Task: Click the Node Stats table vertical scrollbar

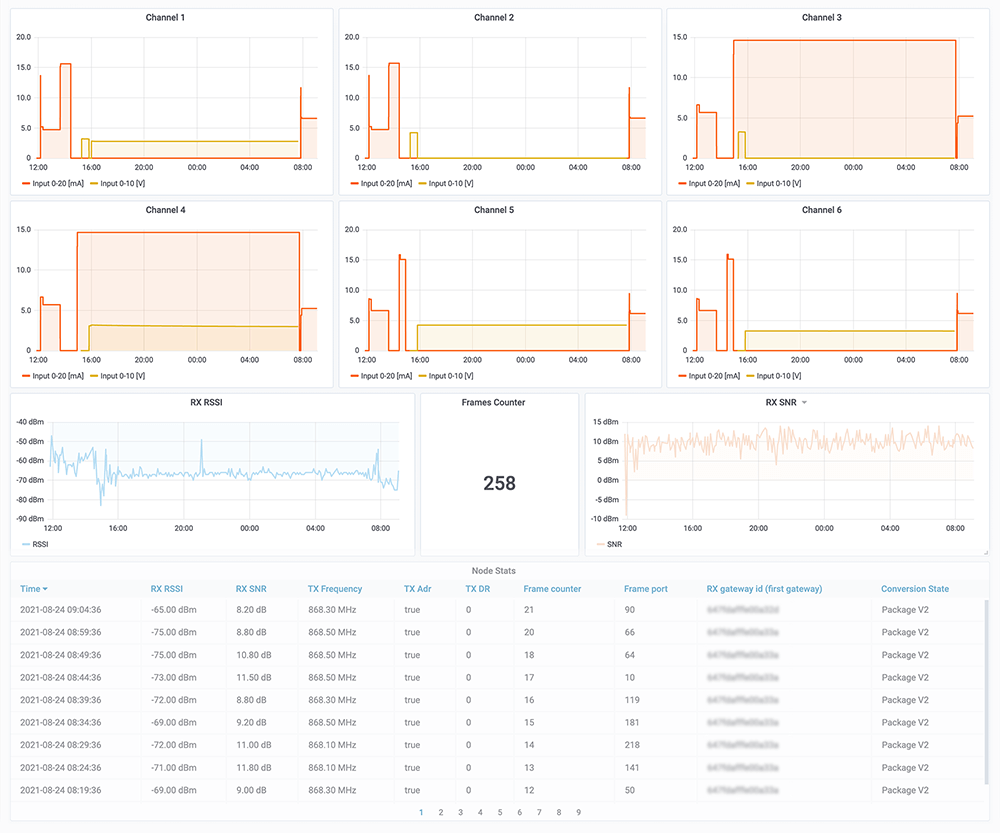Action: [x=986, y=692]
